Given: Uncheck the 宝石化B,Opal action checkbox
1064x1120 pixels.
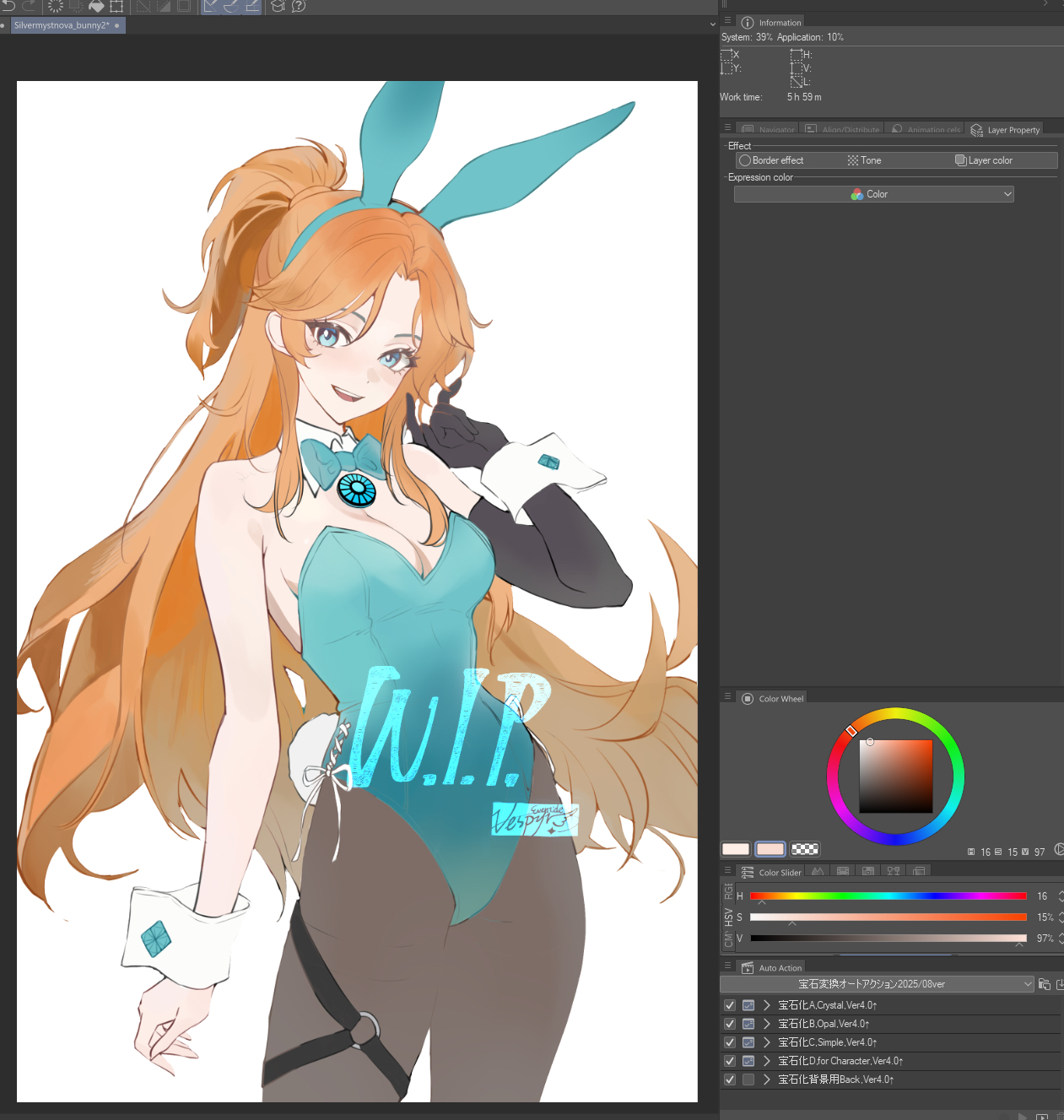Looking at the screenshot, I should pos(730,1024).
